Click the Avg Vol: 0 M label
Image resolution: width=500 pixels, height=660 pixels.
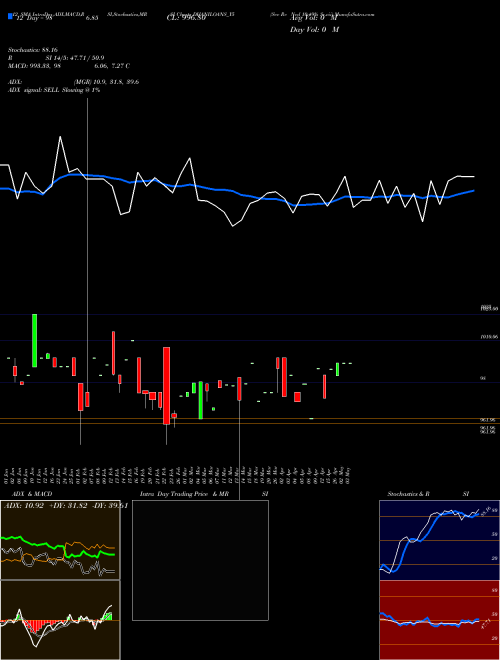pyautogui.click(x=314, y=19)
